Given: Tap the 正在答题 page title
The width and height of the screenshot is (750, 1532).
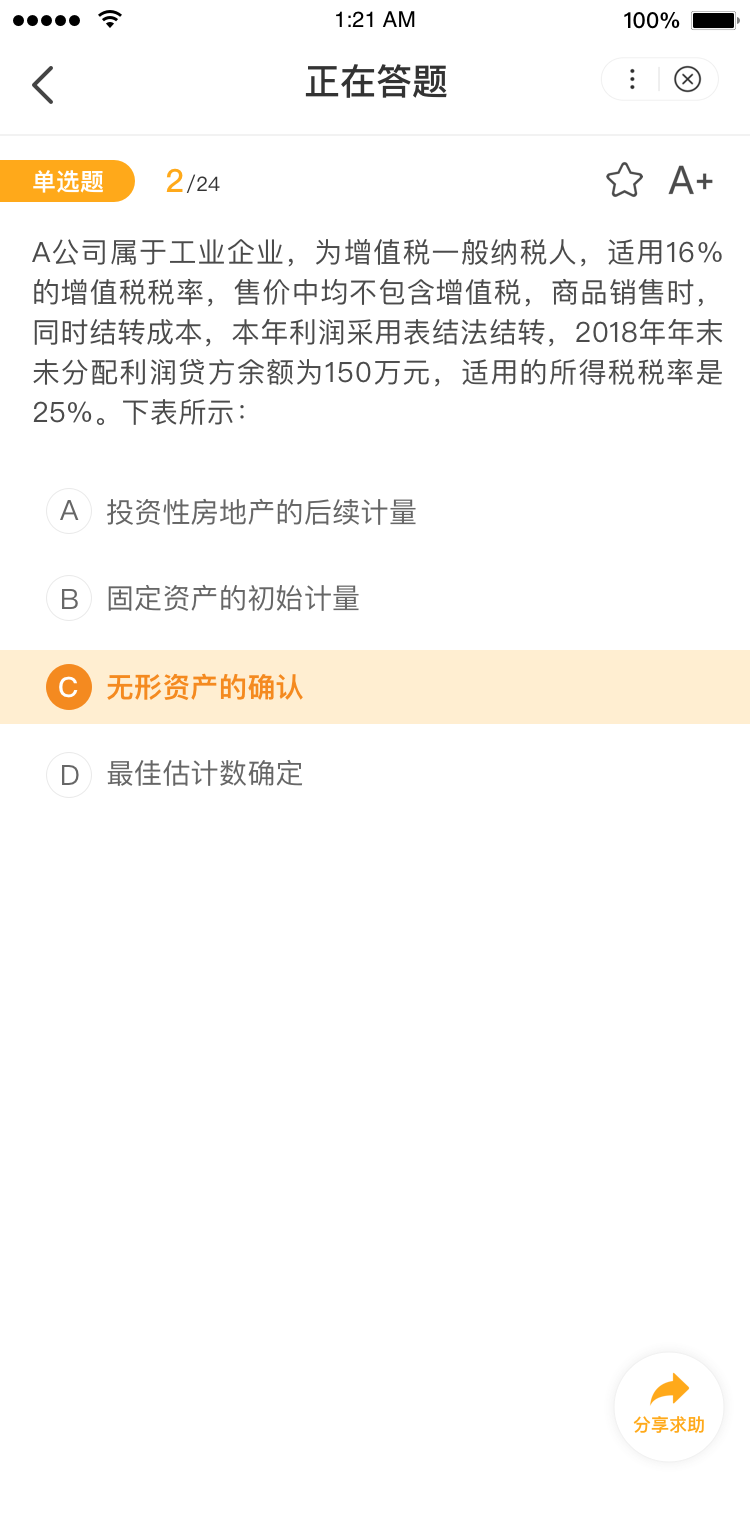Looking at the screenshot, I should (x=376, y=82).
